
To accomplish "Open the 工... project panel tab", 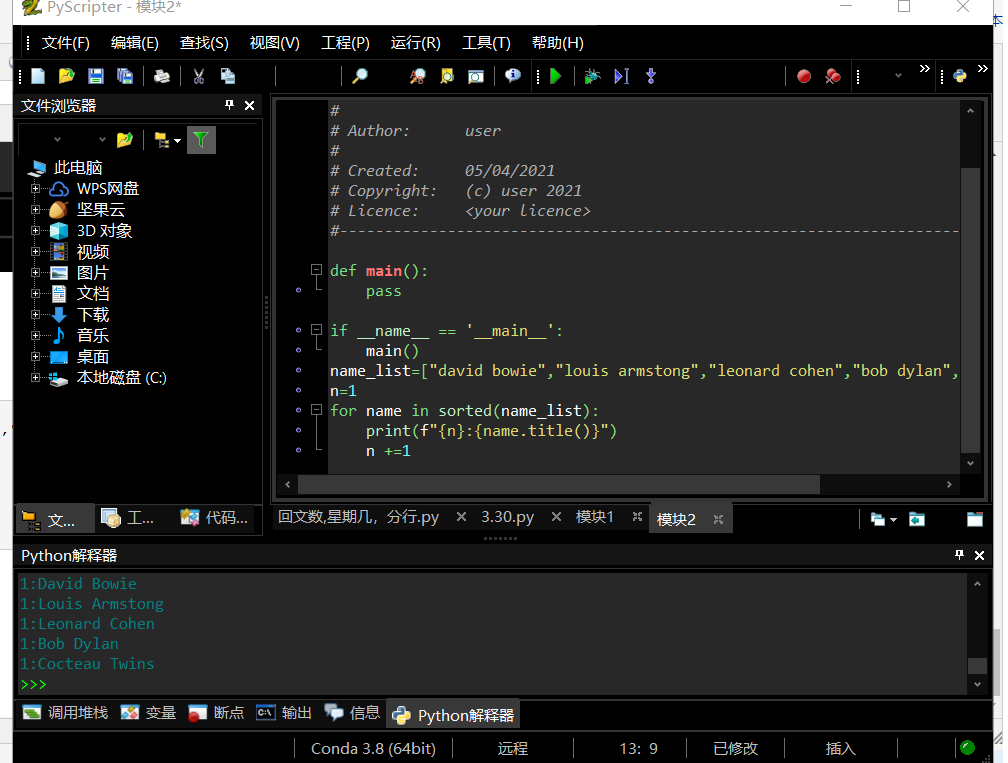I will pos(127,518).
